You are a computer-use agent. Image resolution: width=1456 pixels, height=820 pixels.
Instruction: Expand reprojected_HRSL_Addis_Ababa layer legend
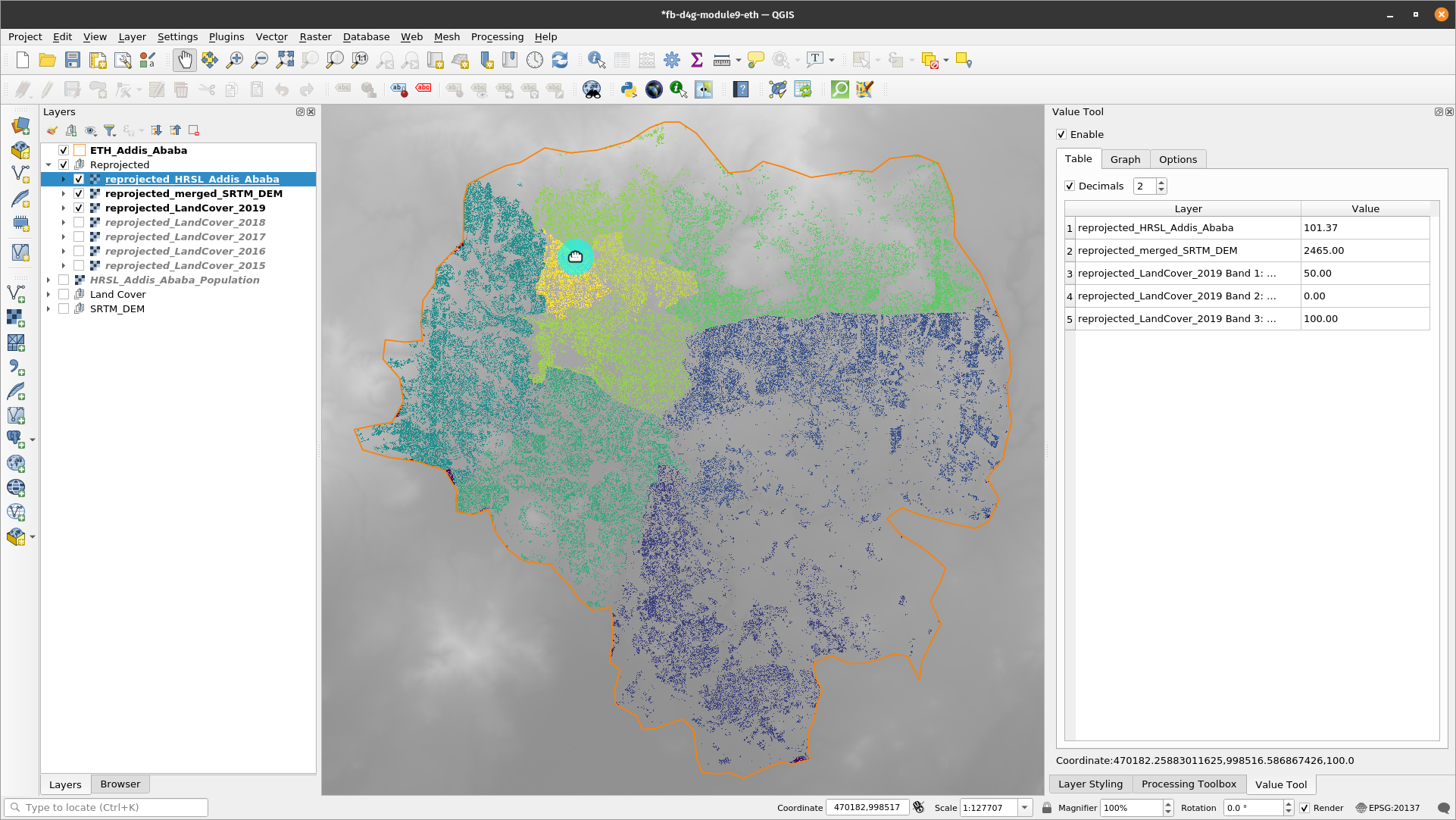pyautogui.click(x=64, y=179)
